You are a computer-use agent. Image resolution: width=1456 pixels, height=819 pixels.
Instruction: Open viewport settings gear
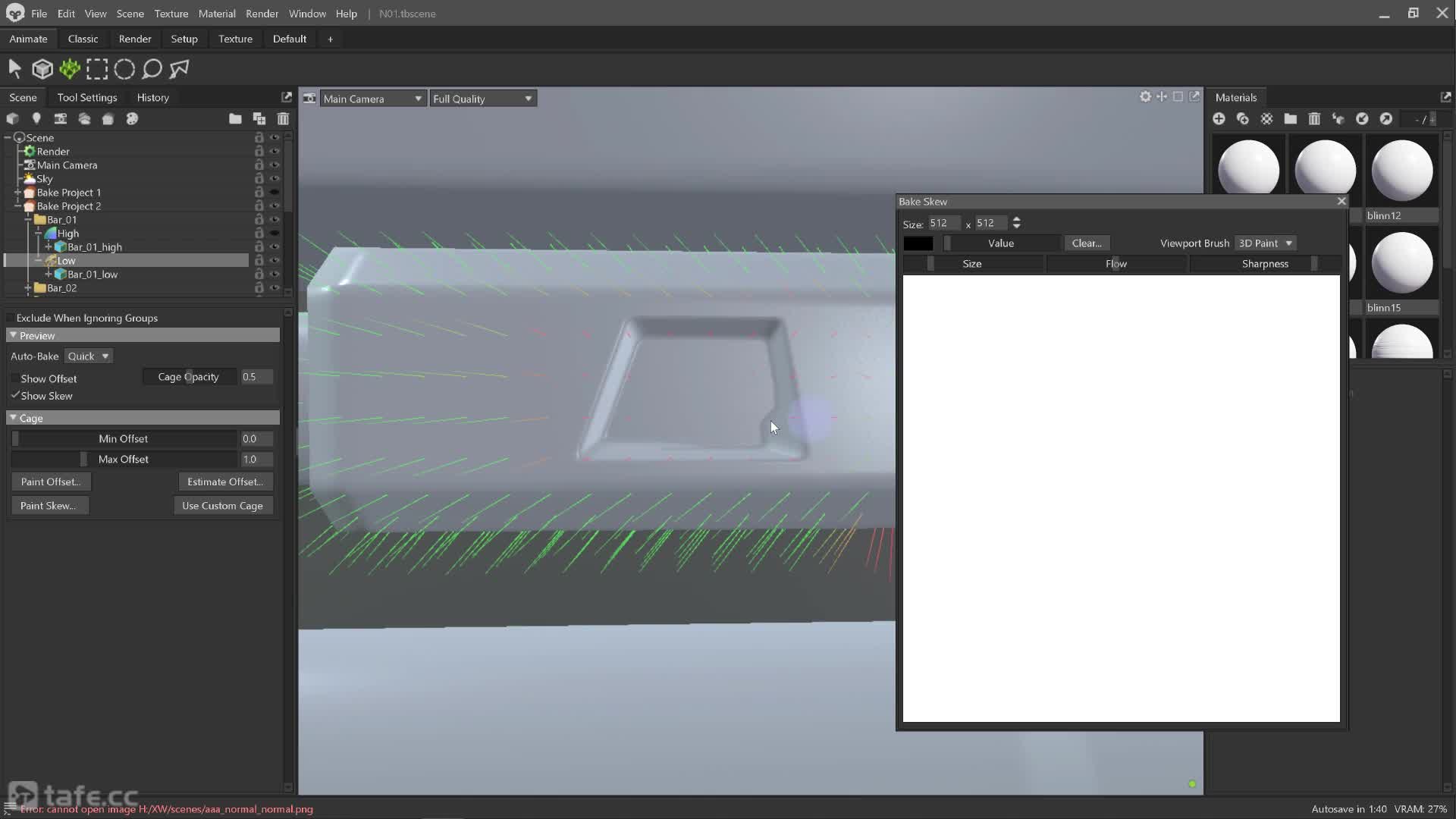tap(1145, 96)
